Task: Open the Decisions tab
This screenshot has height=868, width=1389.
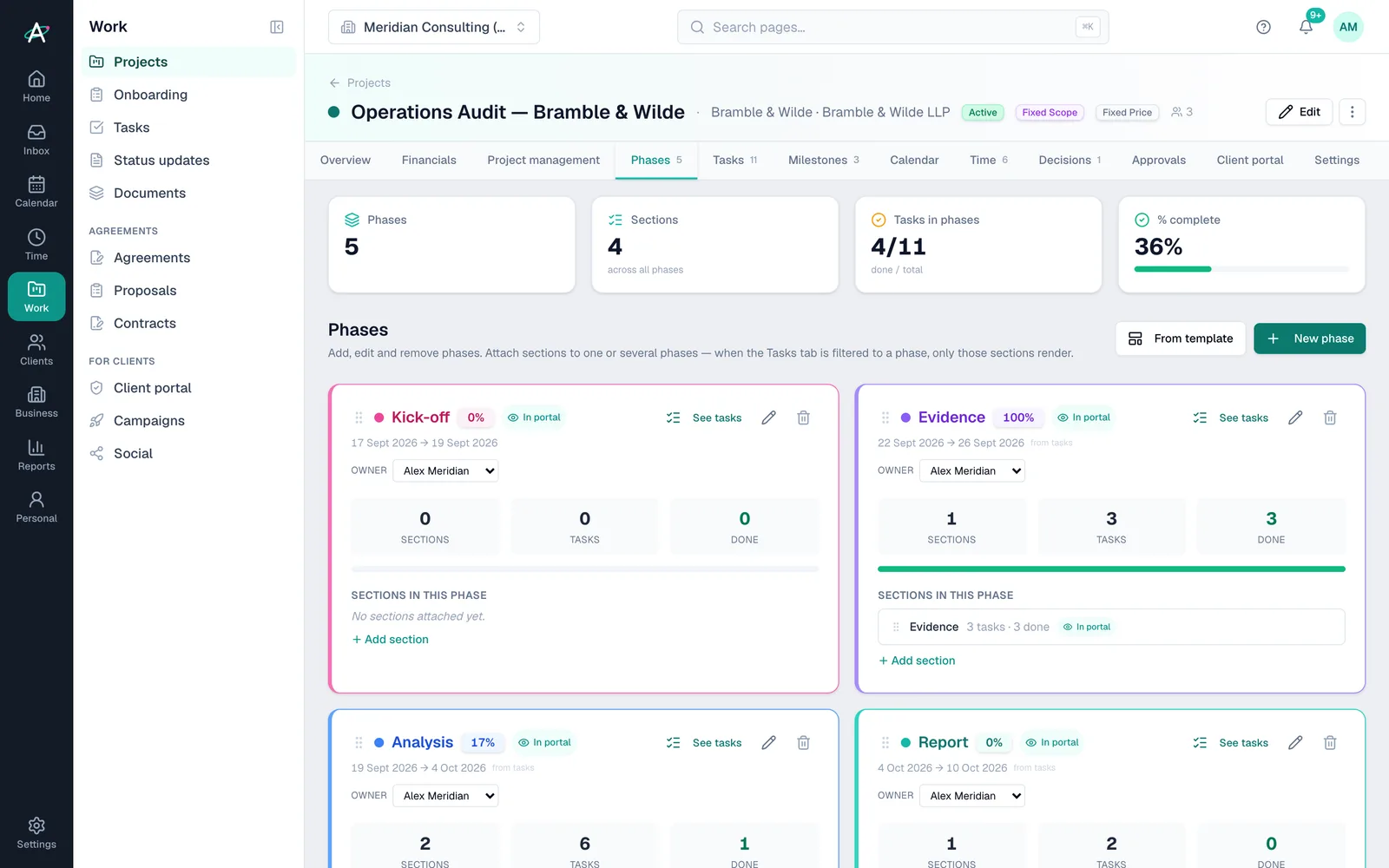Action: (1070, 160)
